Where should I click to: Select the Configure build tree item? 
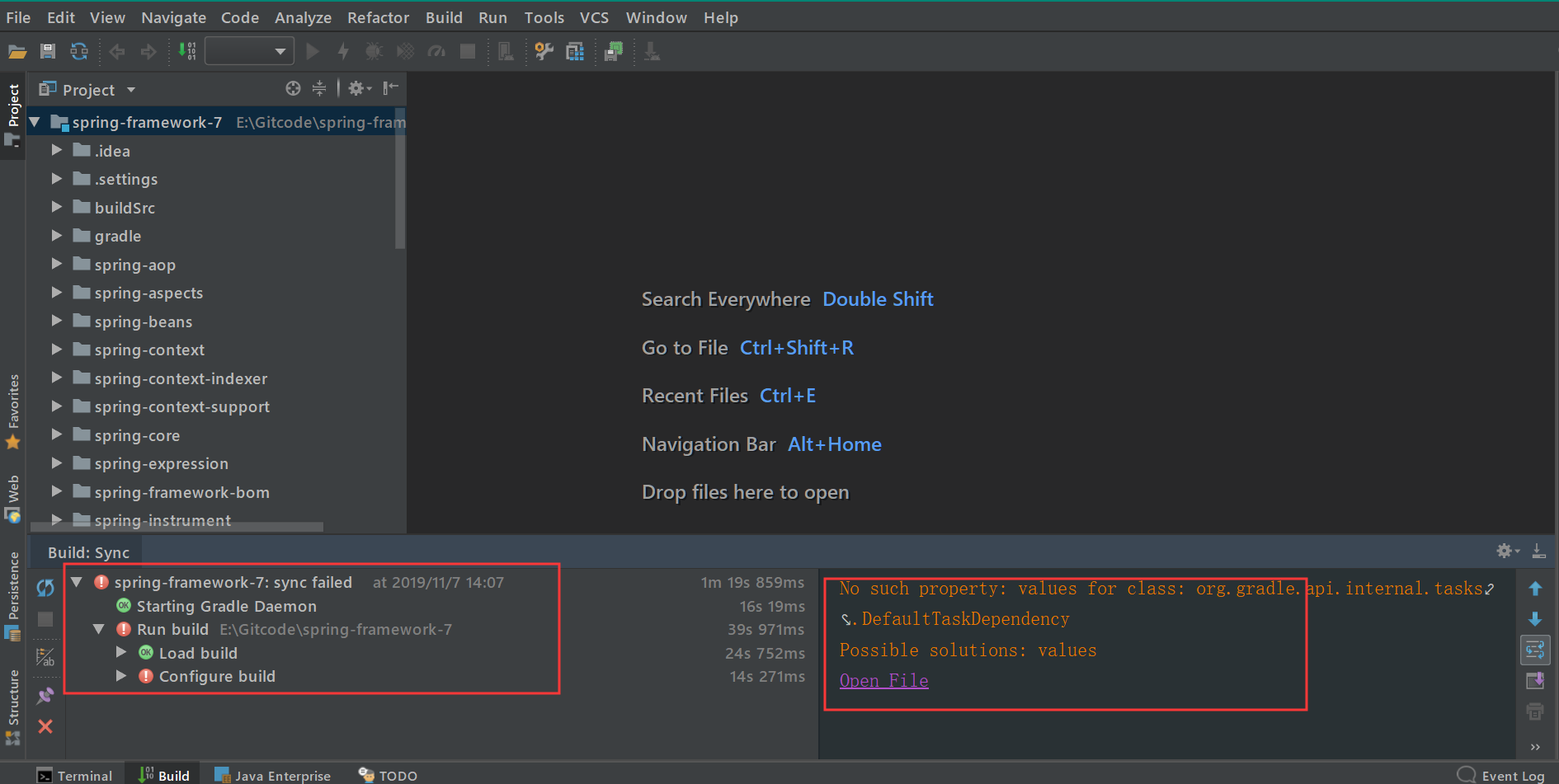pos(217,676)
